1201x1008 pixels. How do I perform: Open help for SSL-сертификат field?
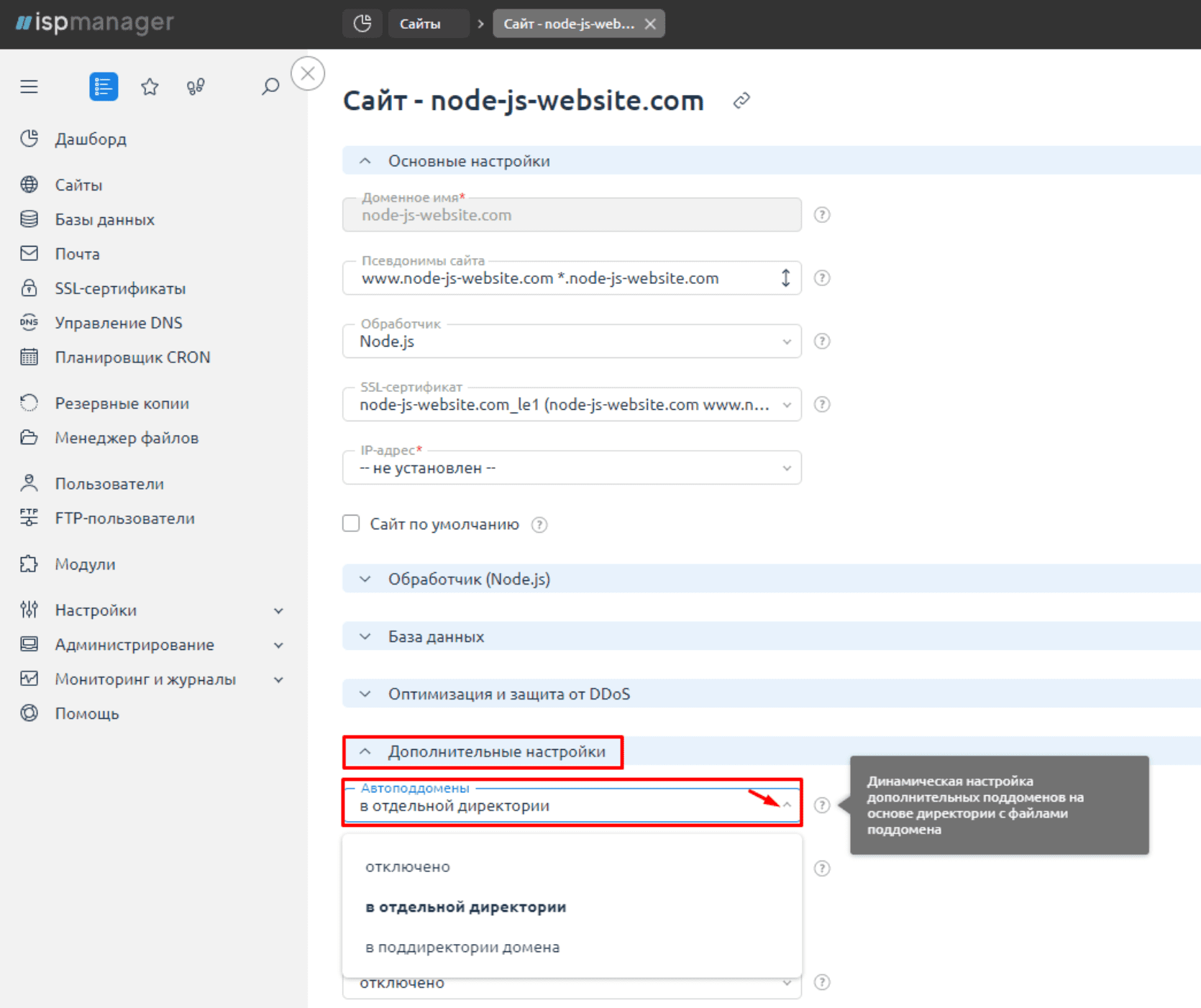(822, 405)
